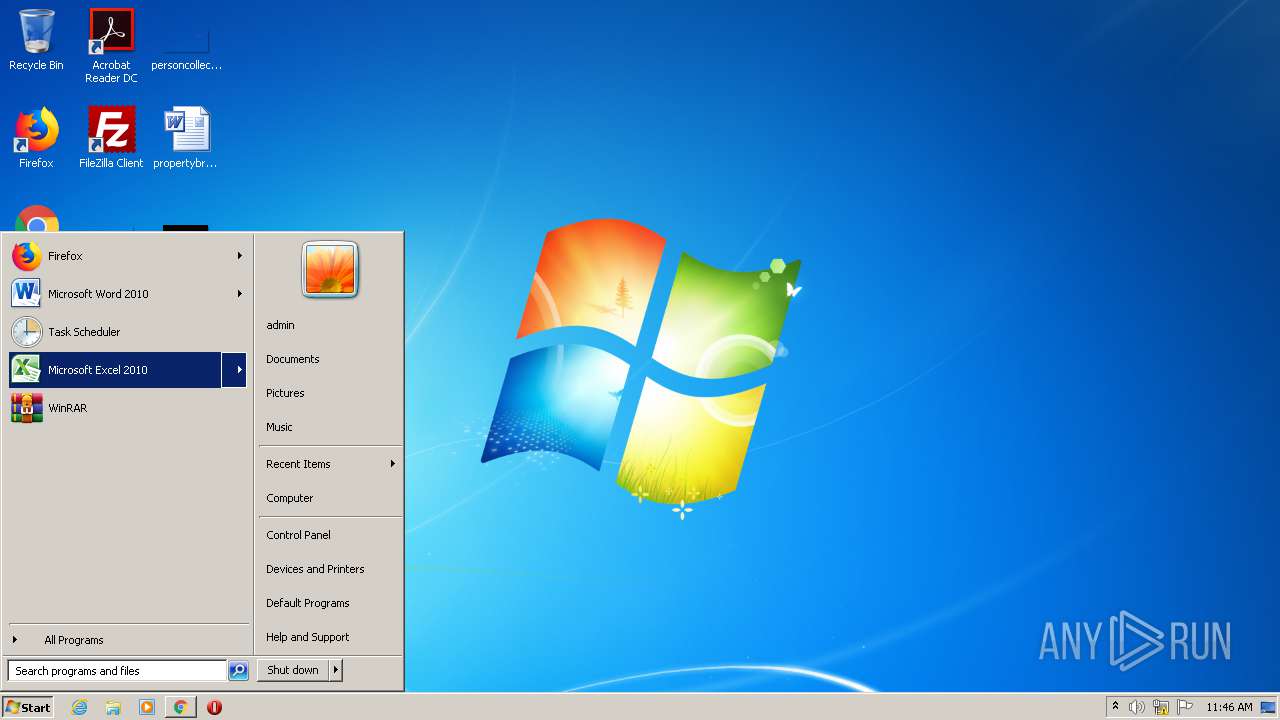Open the Action Center flag icon

(1185, 707)
